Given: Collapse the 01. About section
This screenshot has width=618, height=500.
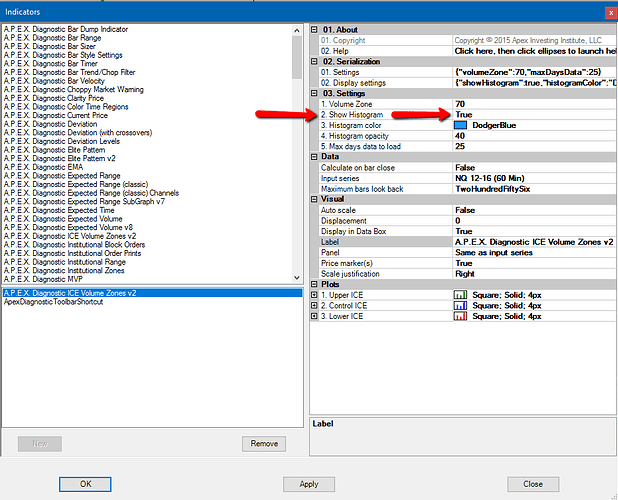Looking at the screenshot, I should tap(314, 30).
